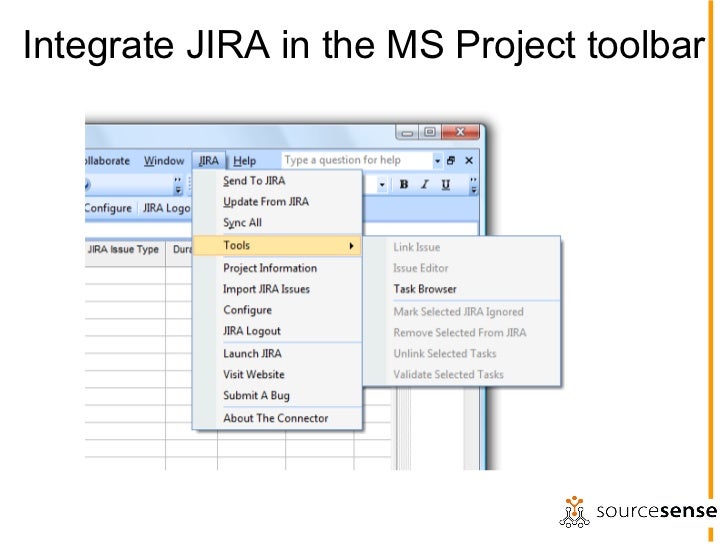This screenshot has width=728, height=546.
Task: Choose Update From JIRA
Action: pos(277,202)
